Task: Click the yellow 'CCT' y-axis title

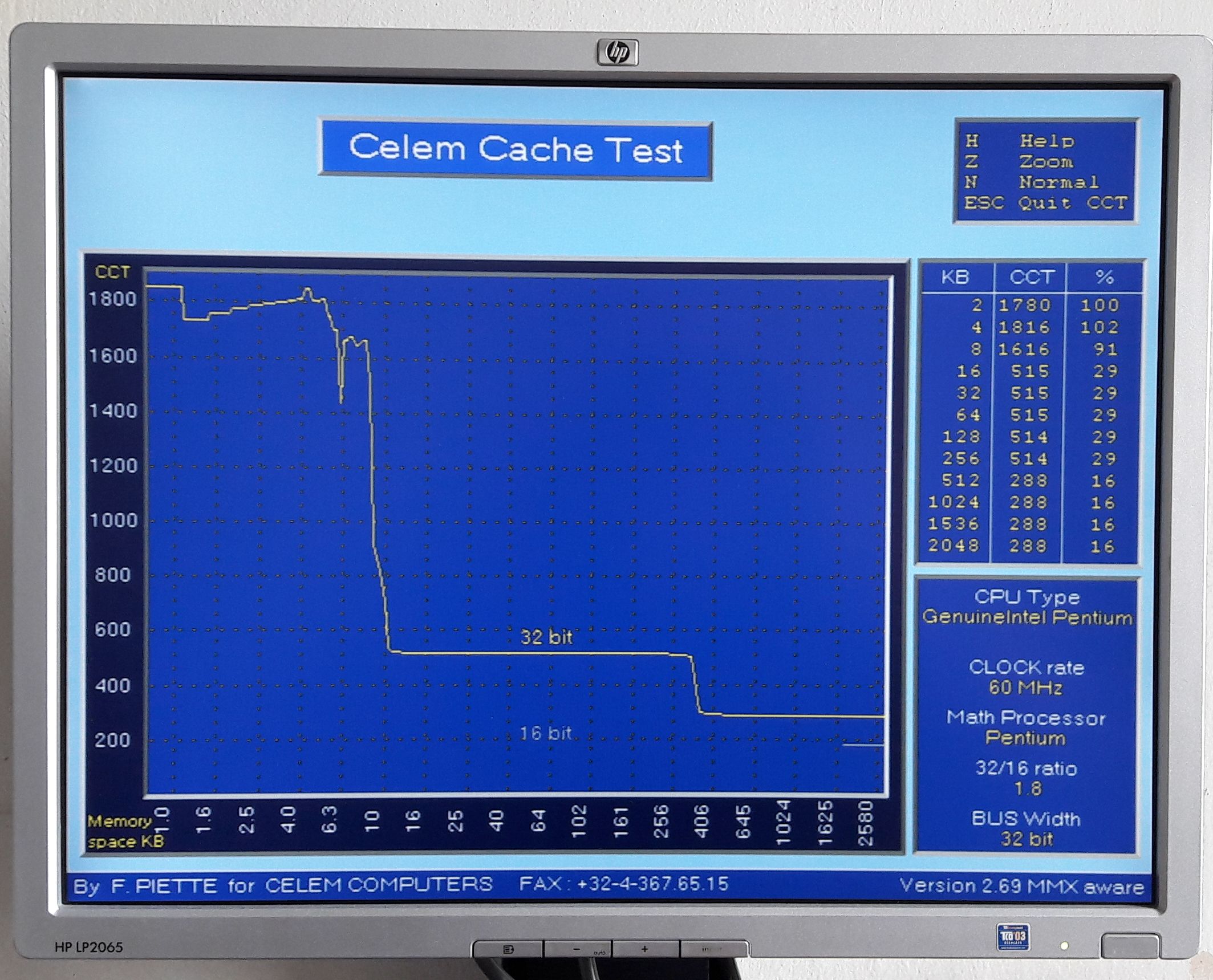Action: pyautogui.click(x=112, y=272)
